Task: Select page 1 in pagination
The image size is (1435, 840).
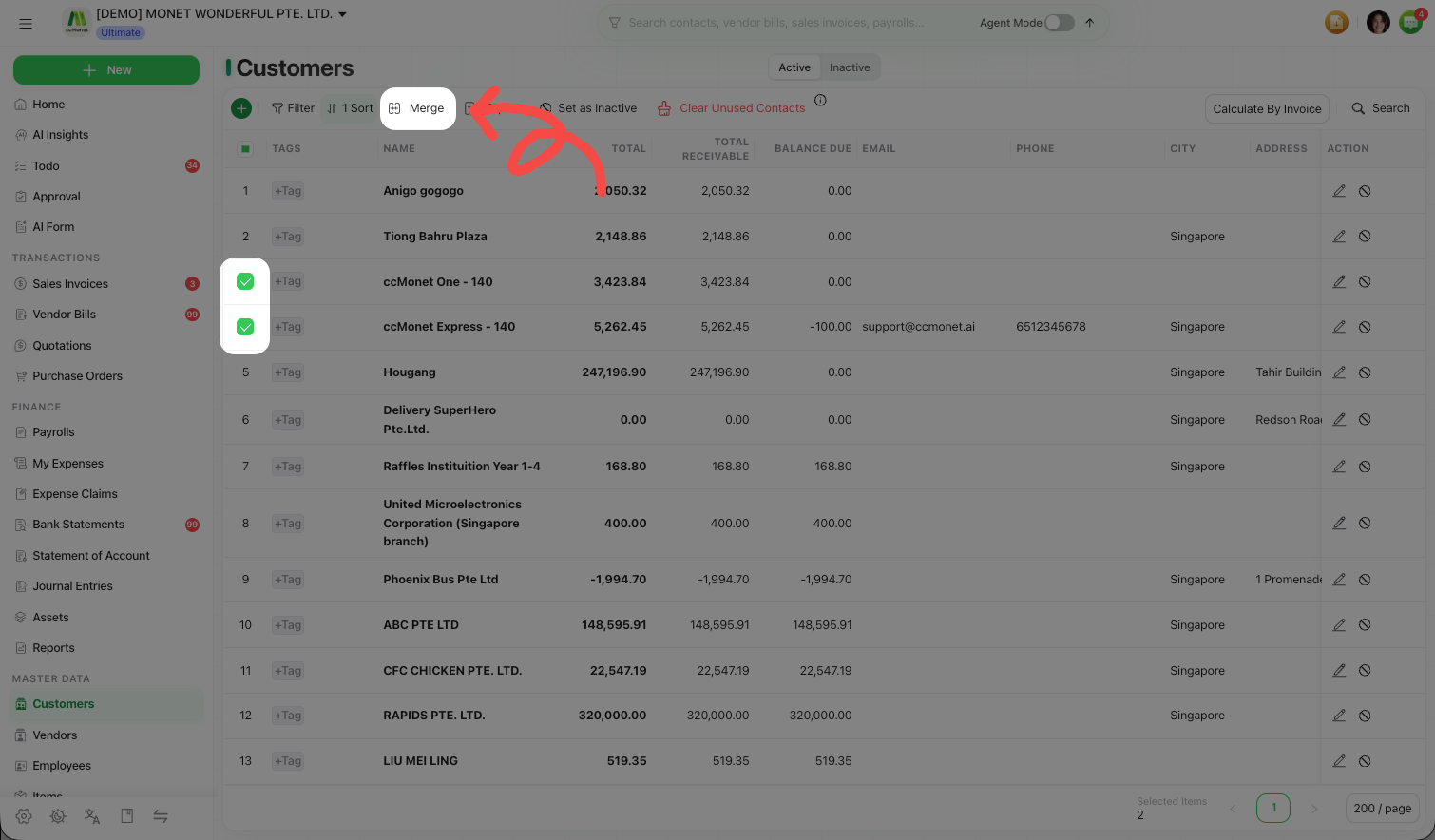Action: point(1273,809)
